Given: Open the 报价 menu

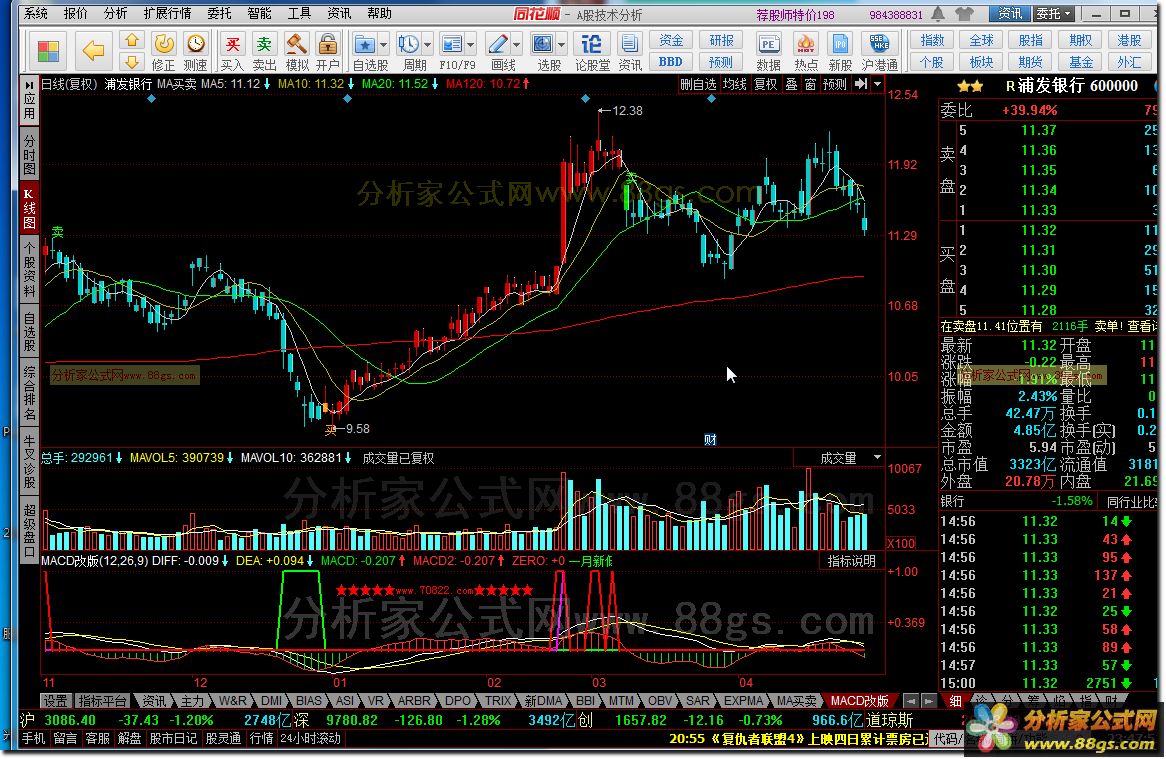Looking at the screenshot, I should point(75,13).
